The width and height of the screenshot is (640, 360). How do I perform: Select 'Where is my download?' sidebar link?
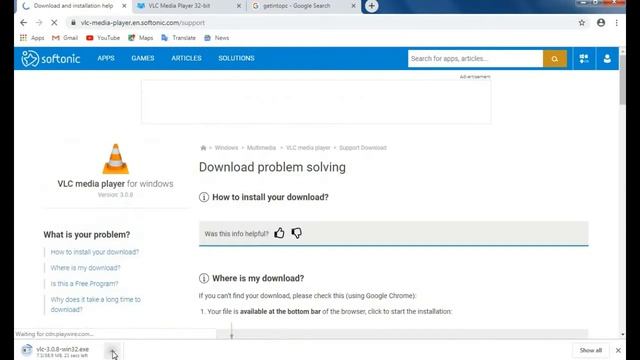click(x=85, y=268)
